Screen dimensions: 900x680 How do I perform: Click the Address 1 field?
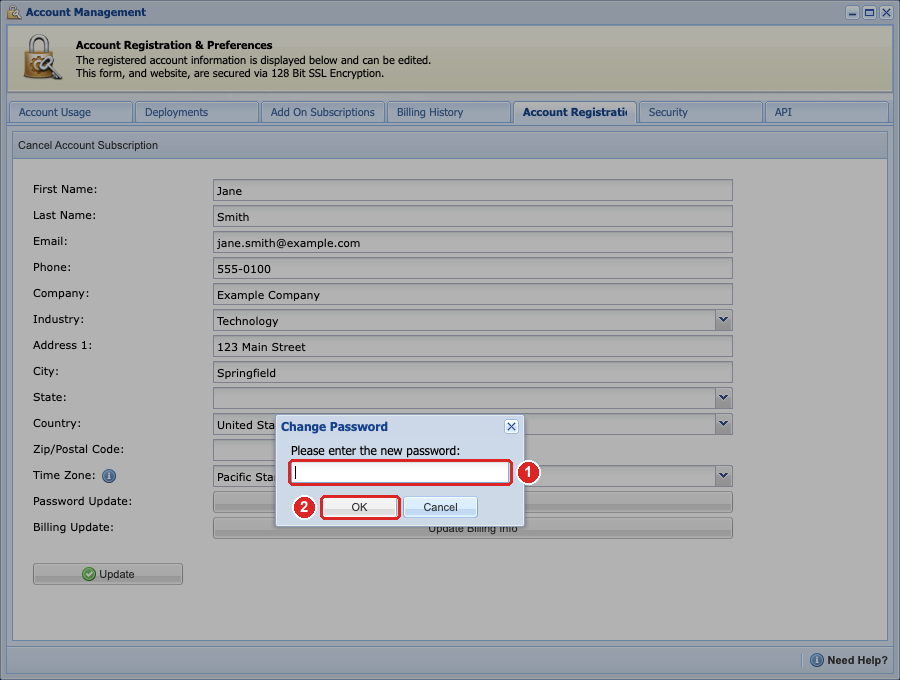tap(472, 346)
